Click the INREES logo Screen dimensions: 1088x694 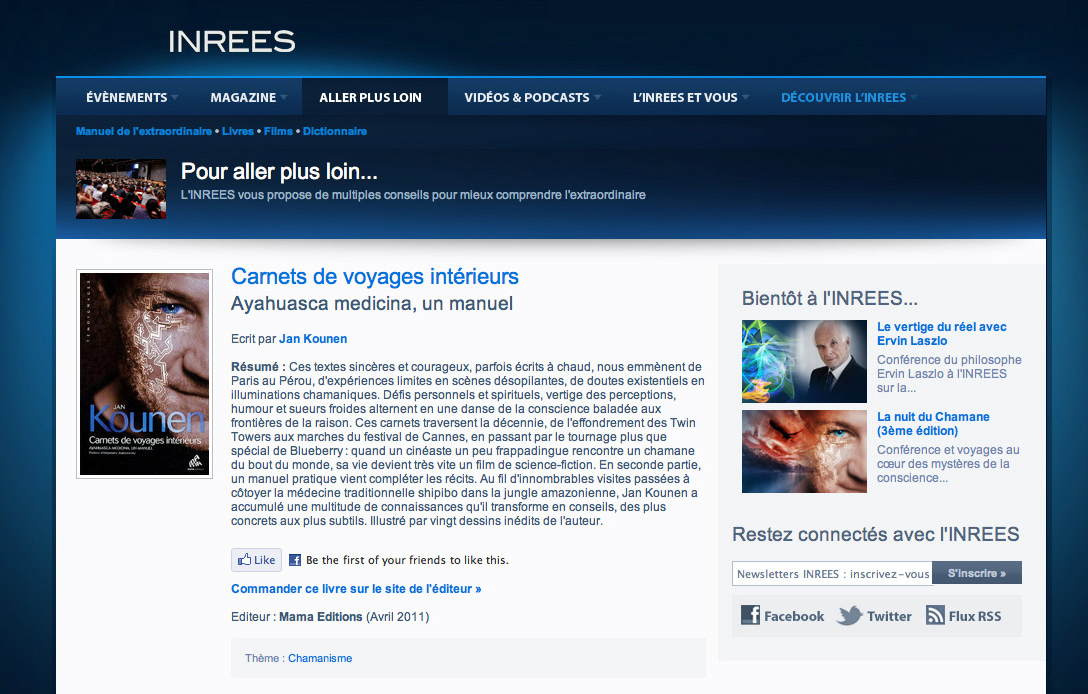pos(231,41)
